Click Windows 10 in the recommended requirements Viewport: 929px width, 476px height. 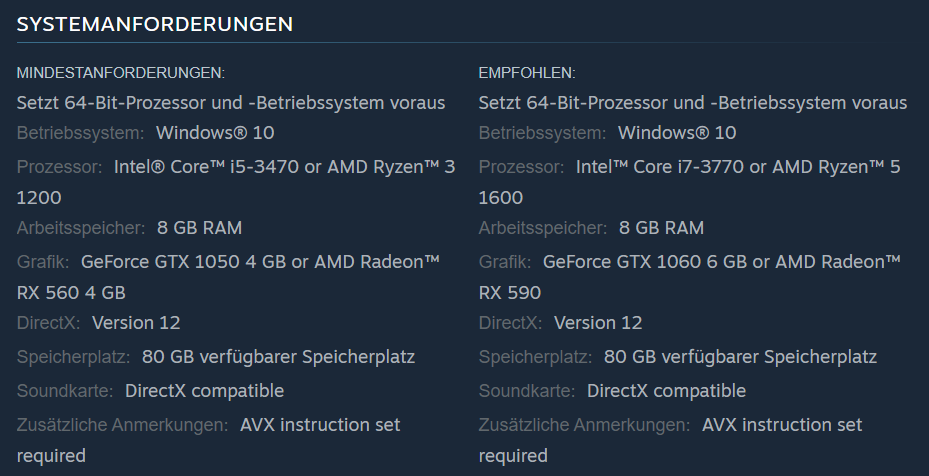click(677, 133)
